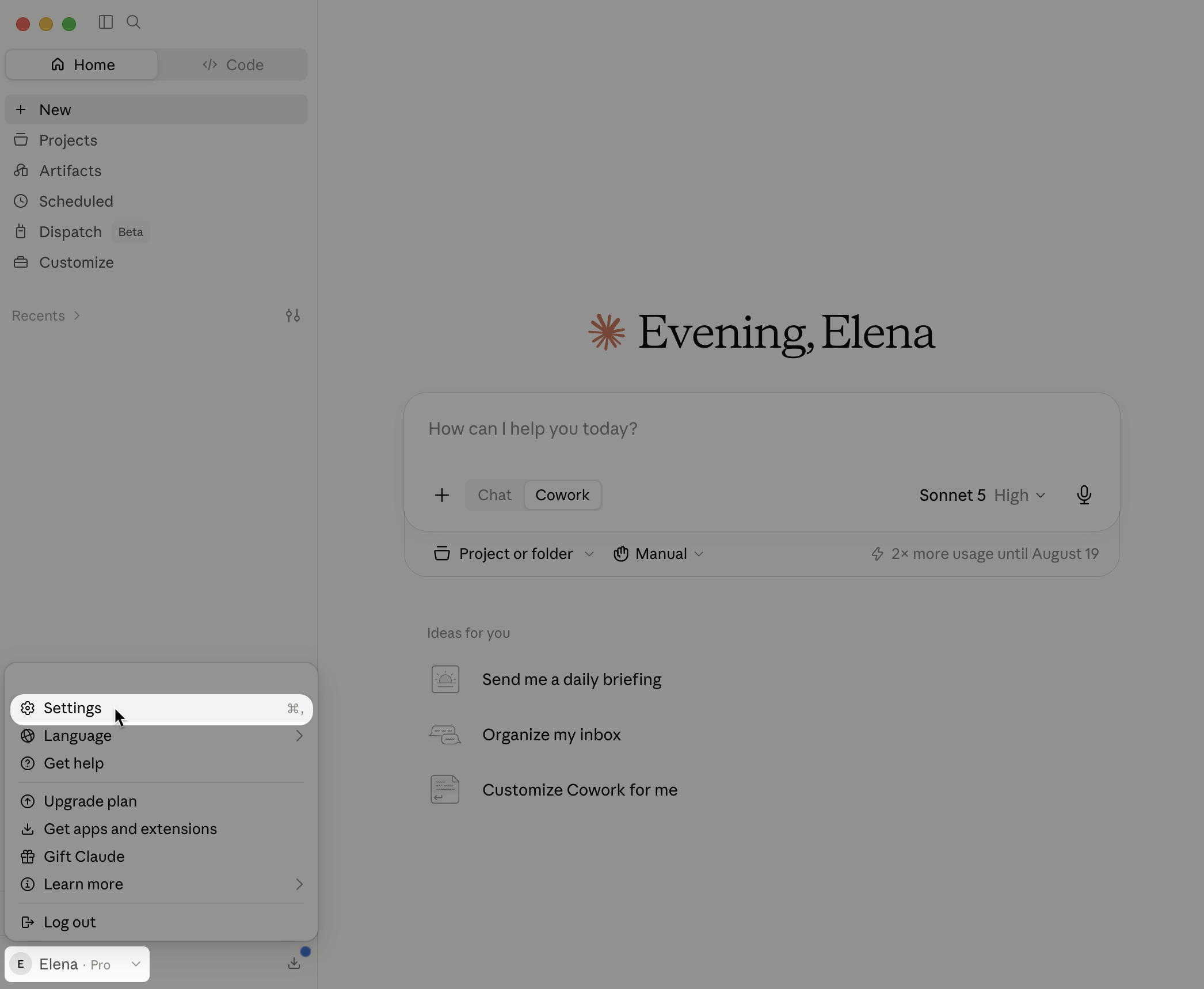Click the 2× more usage until August 19 notice

985,554
